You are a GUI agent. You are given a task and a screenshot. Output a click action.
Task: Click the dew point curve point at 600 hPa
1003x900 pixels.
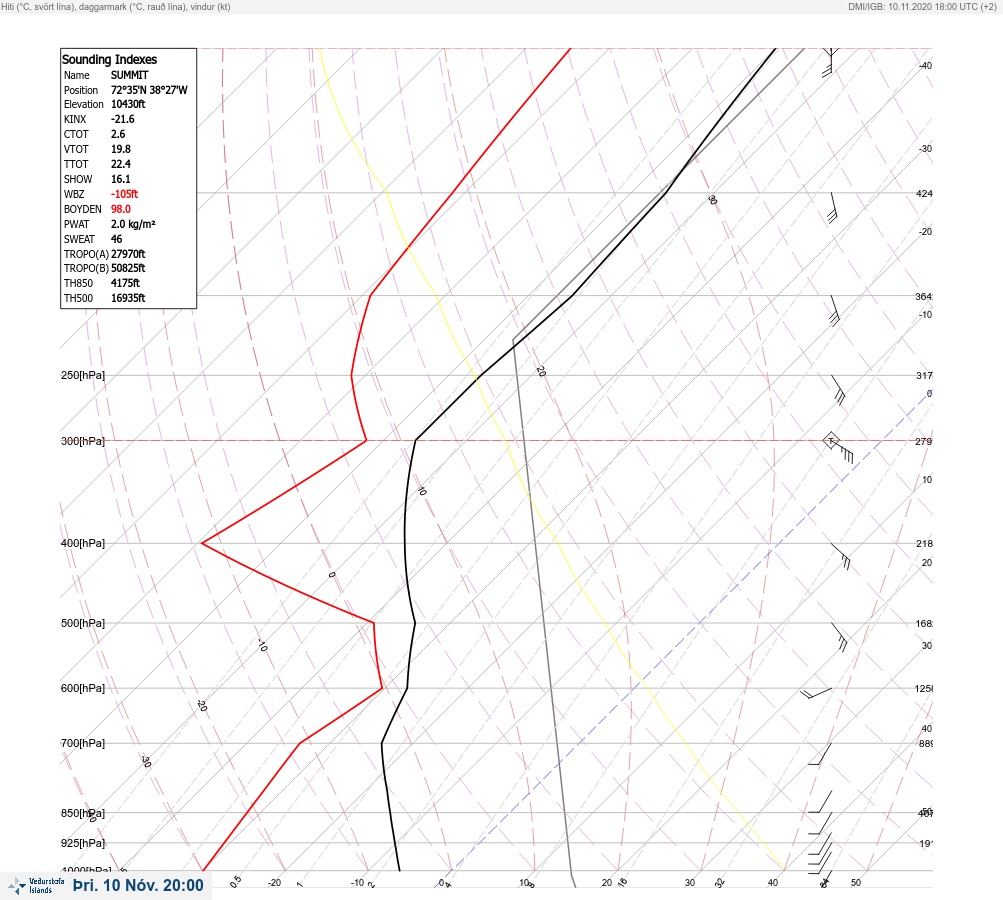383,688
